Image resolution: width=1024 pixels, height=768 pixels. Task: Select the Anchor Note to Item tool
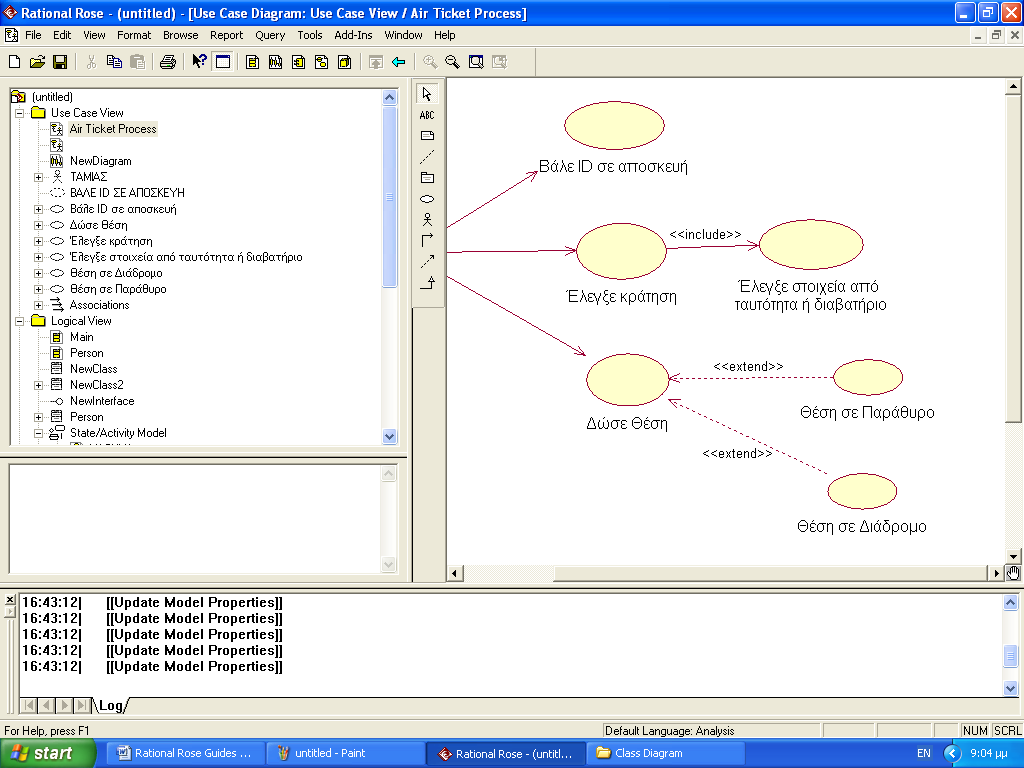[427, 157]
